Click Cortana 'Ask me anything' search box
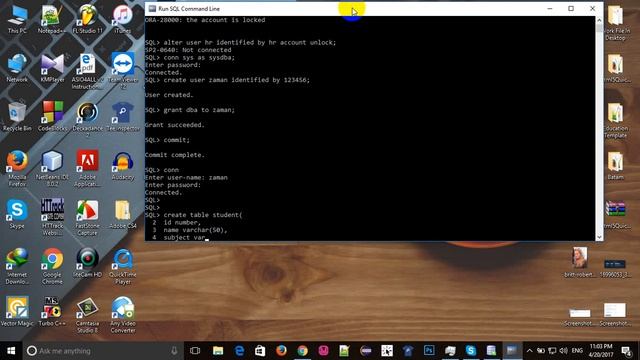 pos(102,351)
